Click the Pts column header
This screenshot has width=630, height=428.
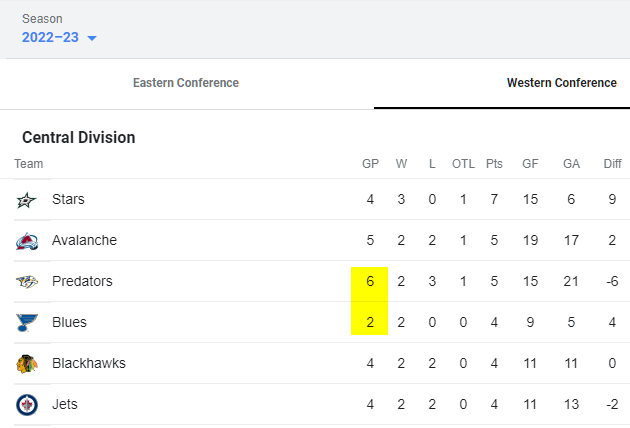point(494,164)
